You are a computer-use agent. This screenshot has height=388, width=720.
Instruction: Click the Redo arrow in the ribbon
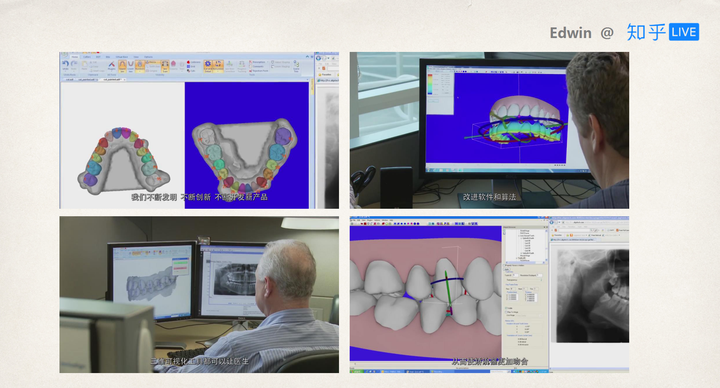pos(73,64)
